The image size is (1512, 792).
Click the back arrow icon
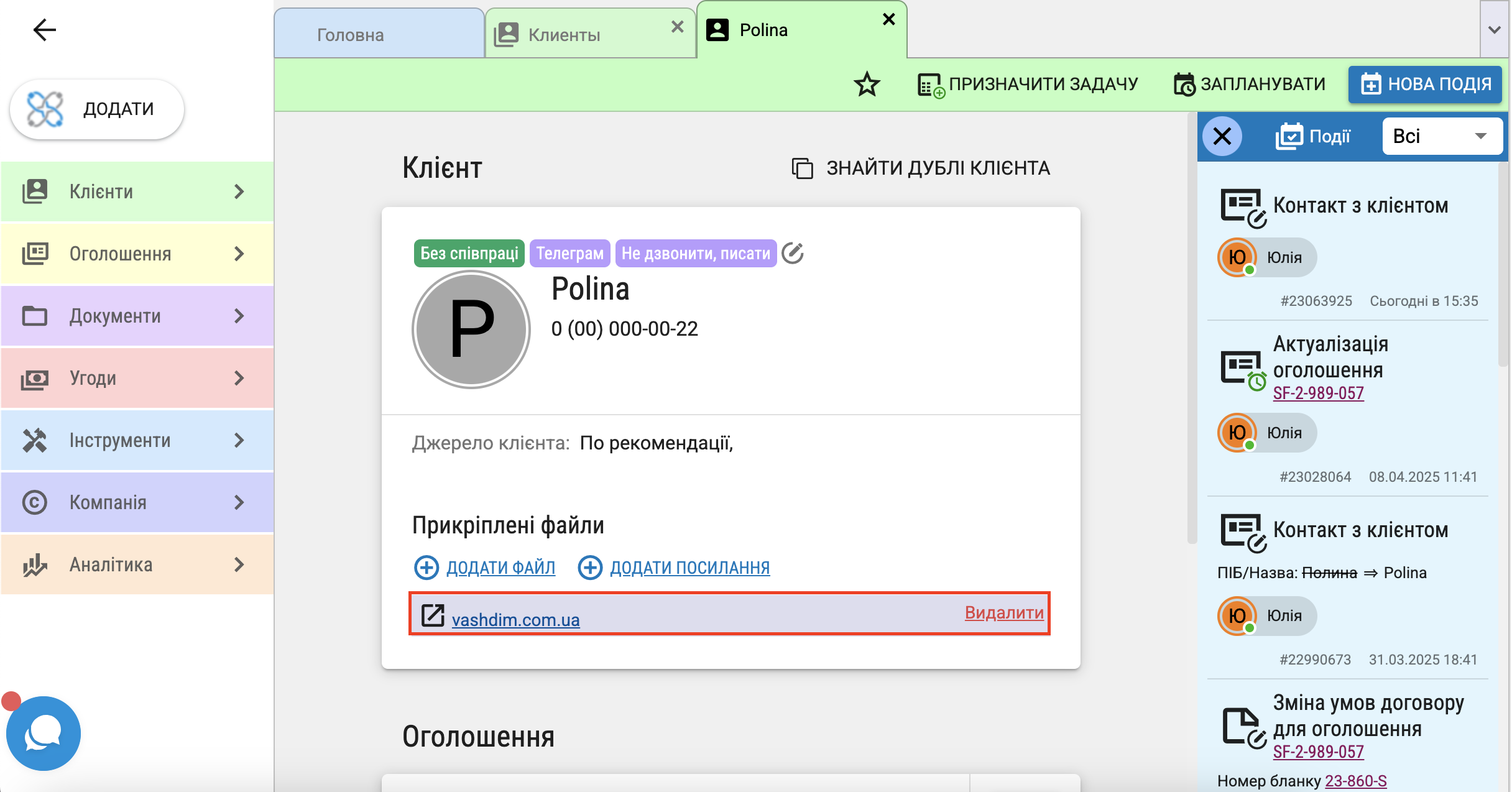(44, 29)
